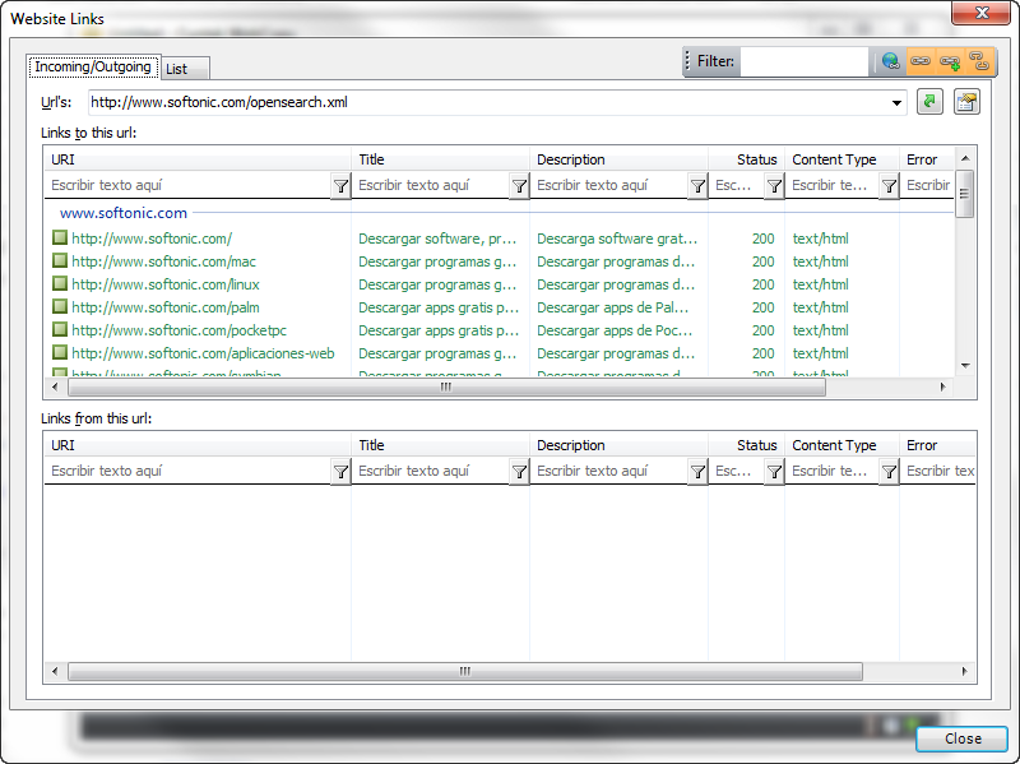This screenshot has height=764, width=1020.
Task: Click URI column header in Links from table
Action: click(198, 445)
